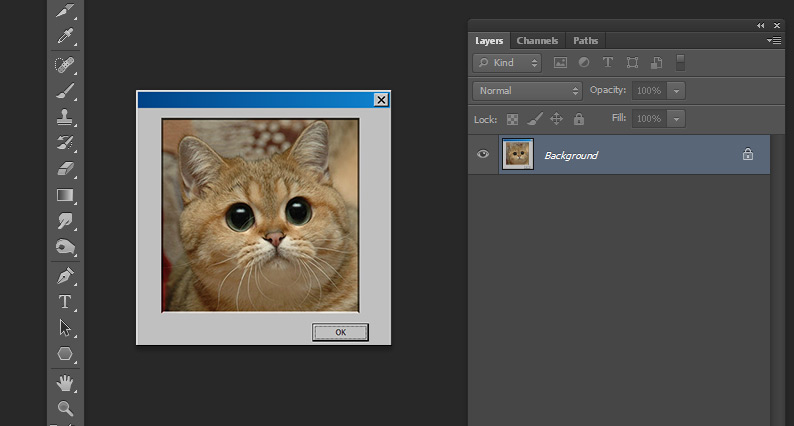Screen dimensions: 794x426
Task: Switch to the Layers tab
Action: (489, 41)
